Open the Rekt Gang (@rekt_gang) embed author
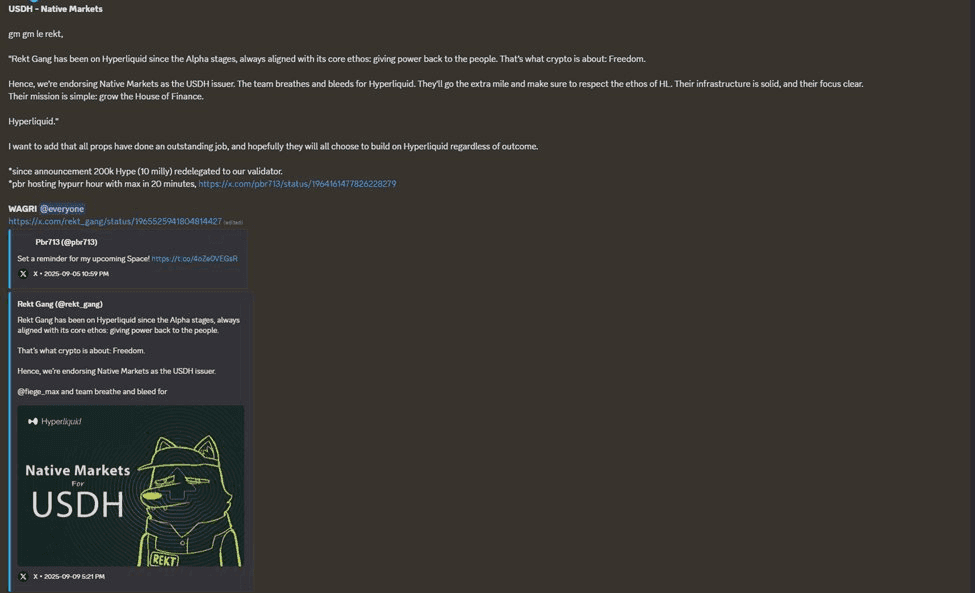 [60, 304]
